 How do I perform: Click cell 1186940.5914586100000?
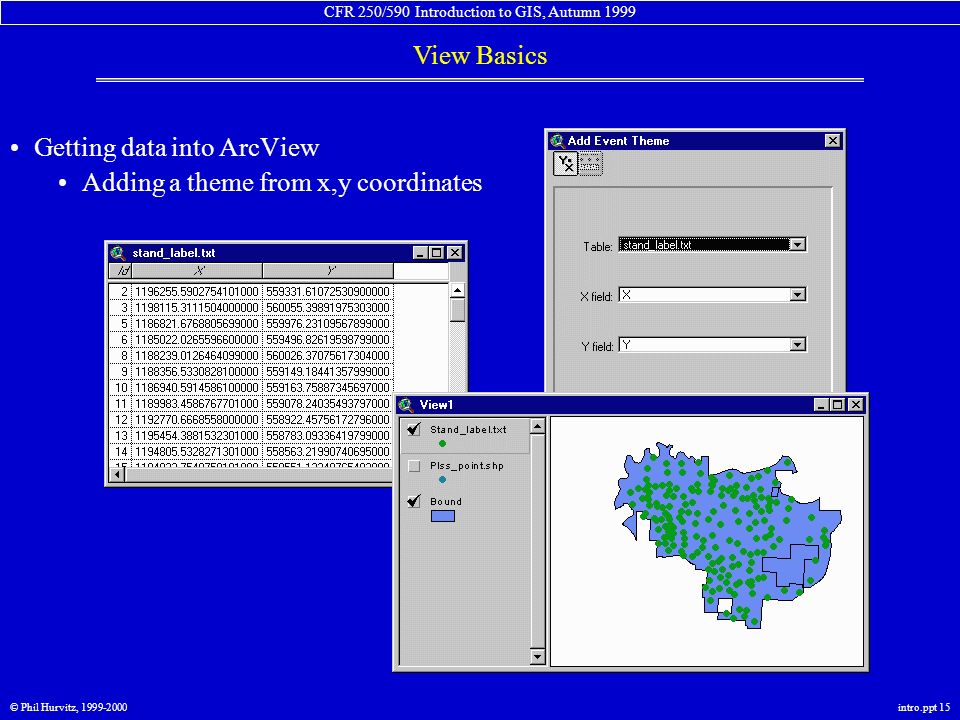197,388
